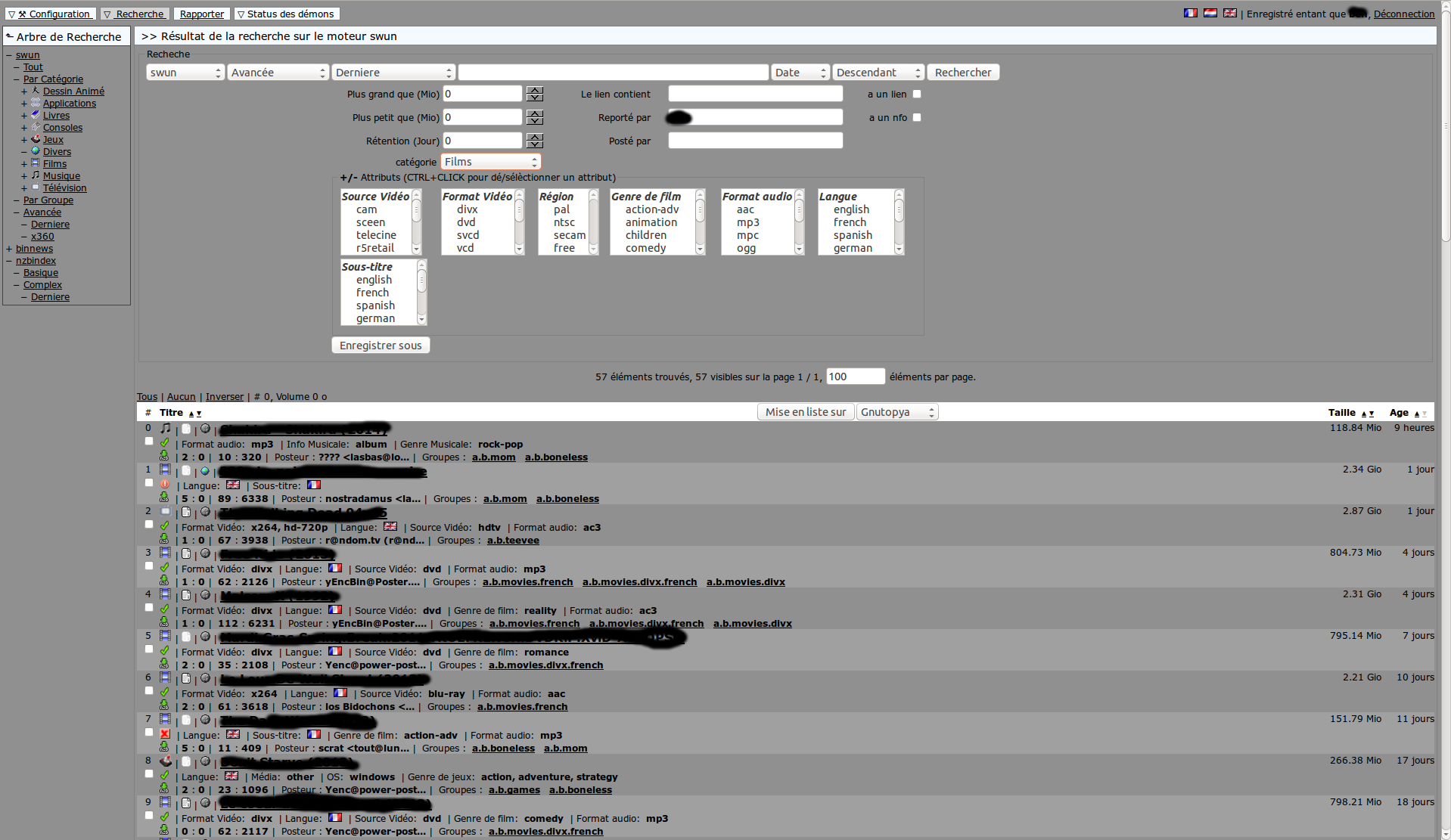Click the globe icon on result row 1
Screen dimensions: 1451x840
coord(205,470)
